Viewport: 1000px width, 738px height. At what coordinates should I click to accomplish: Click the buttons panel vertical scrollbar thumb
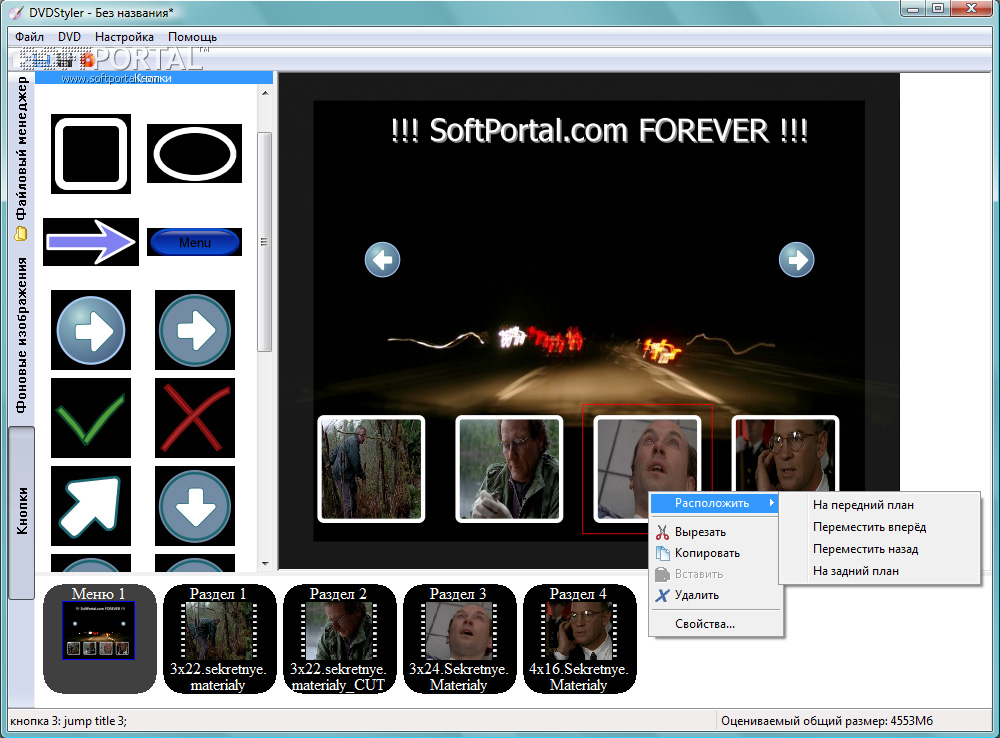(x=265, y=242)
